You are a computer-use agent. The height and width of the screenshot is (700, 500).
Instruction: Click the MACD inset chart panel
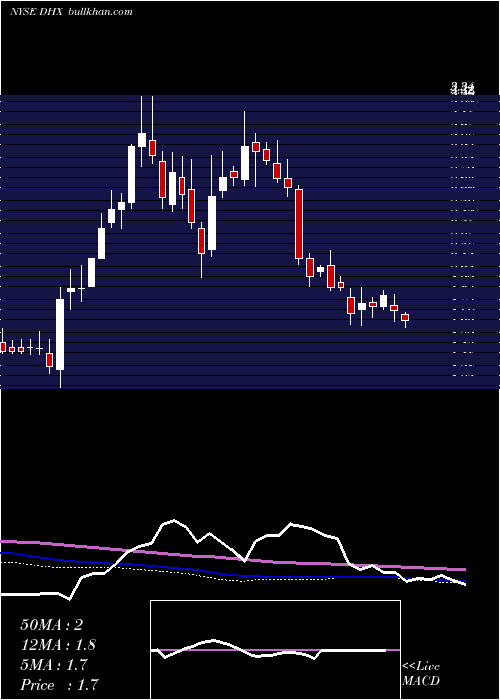[275, 650]
